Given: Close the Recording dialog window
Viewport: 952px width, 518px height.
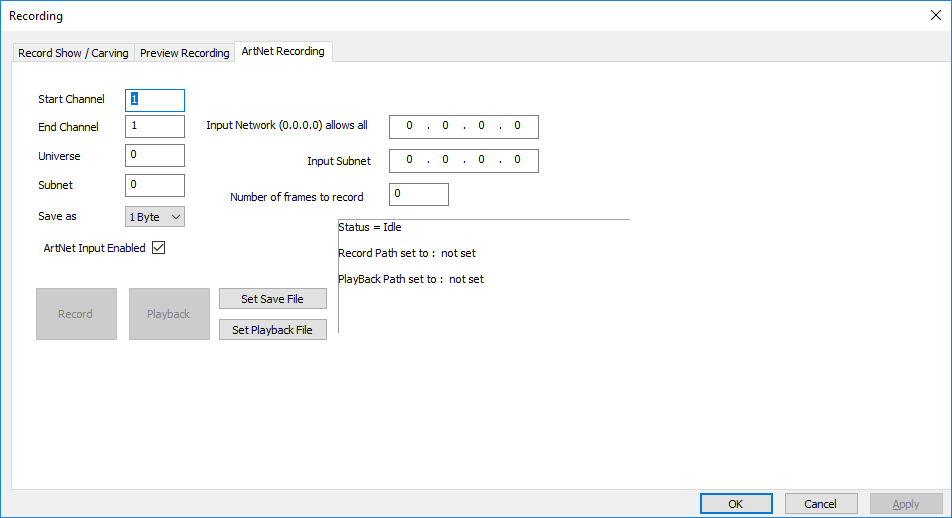Looking at the screenshot, I should pyautogui.click(x=936, y=15).
